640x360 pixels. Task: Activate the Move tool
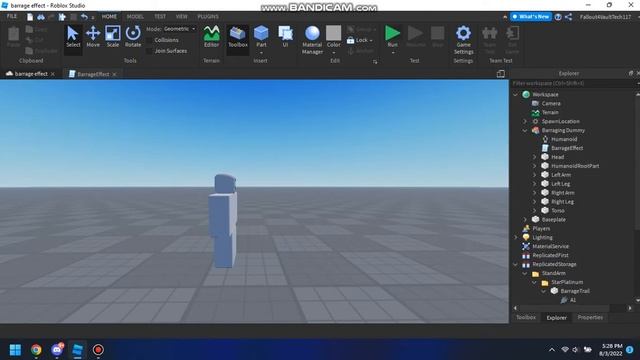[x=93, y=37]
